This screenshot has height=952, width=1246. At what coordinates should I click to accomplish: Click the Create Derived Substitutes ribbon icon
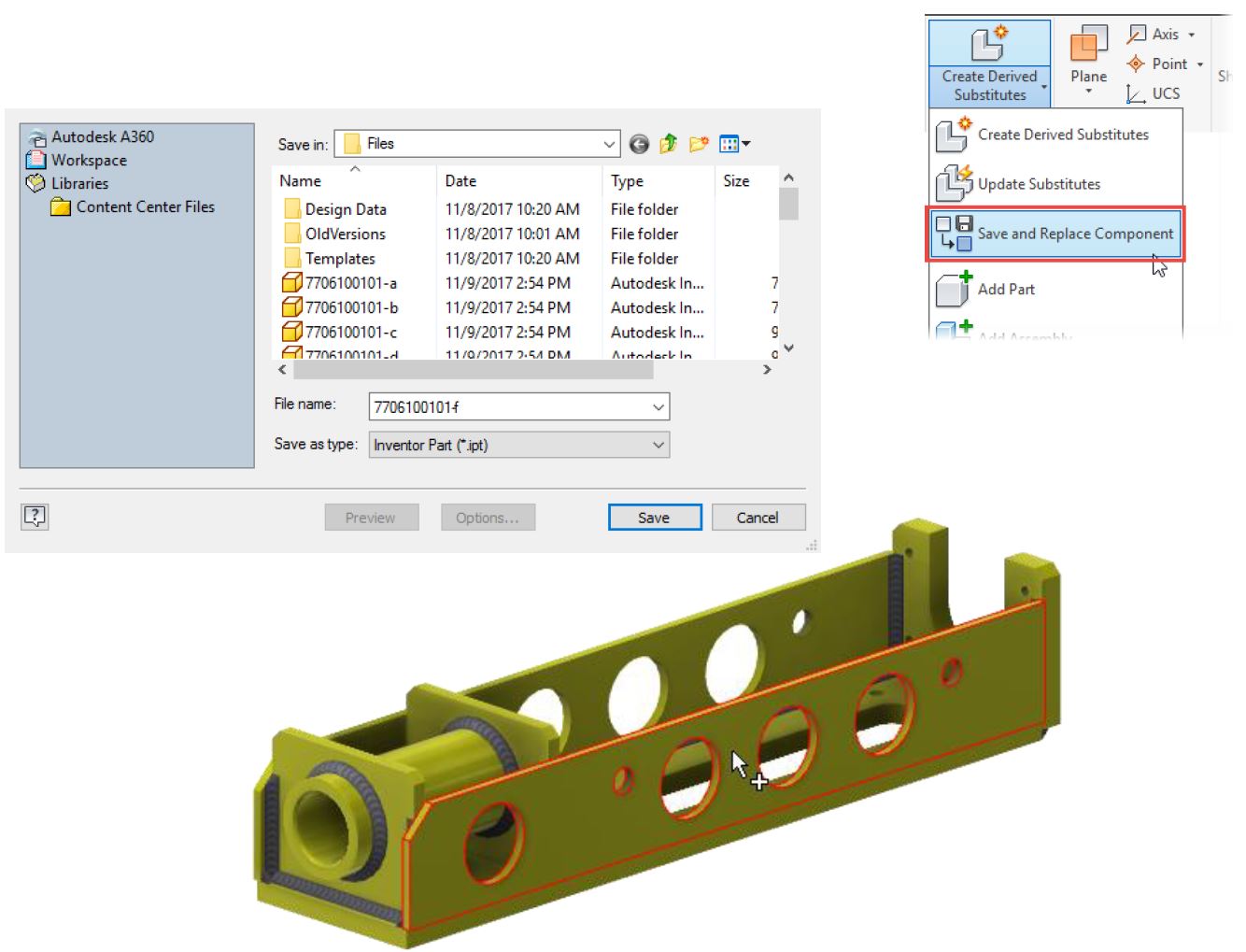click(988, 45)
